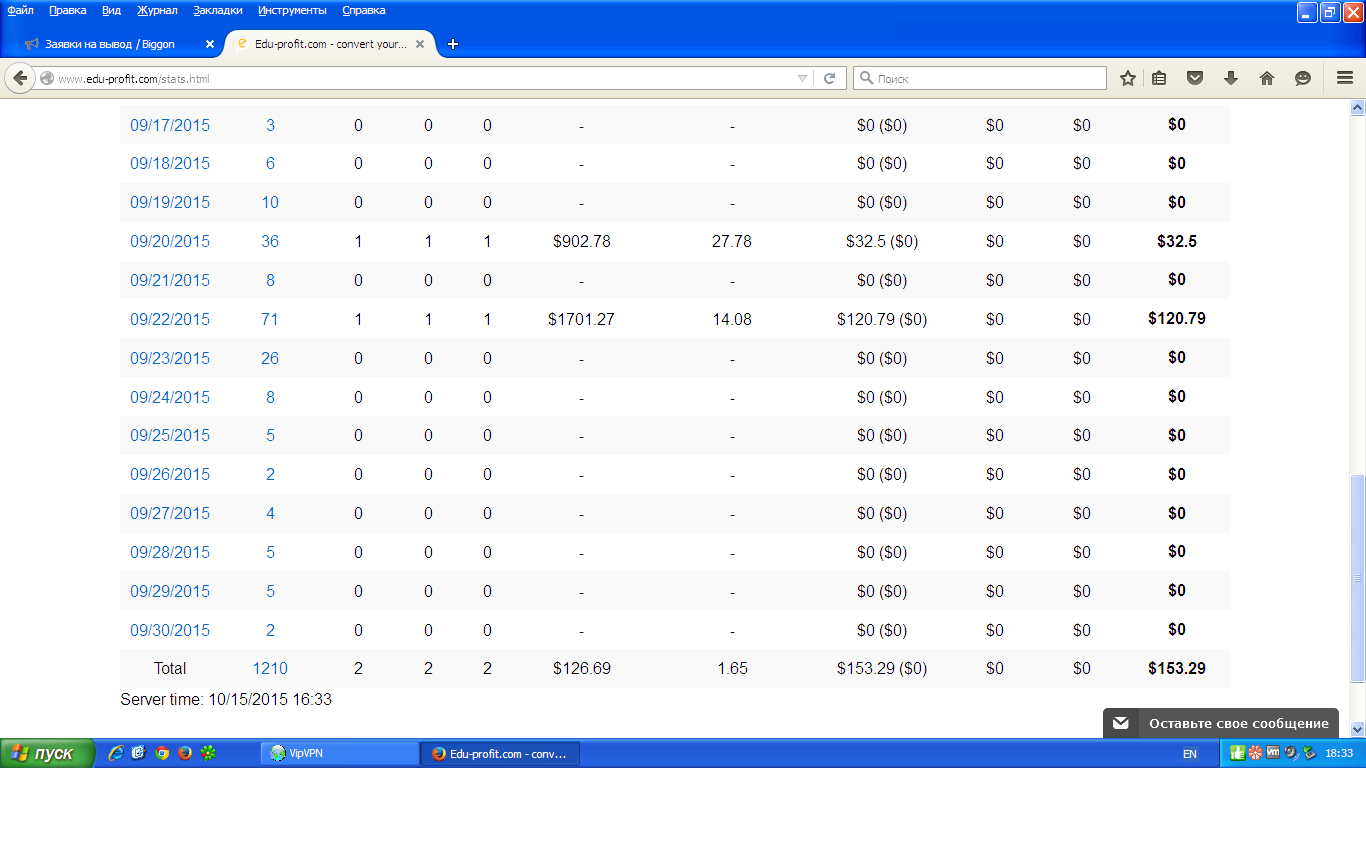
Task: Click the EN language indicator
Action: [1190, 754]
